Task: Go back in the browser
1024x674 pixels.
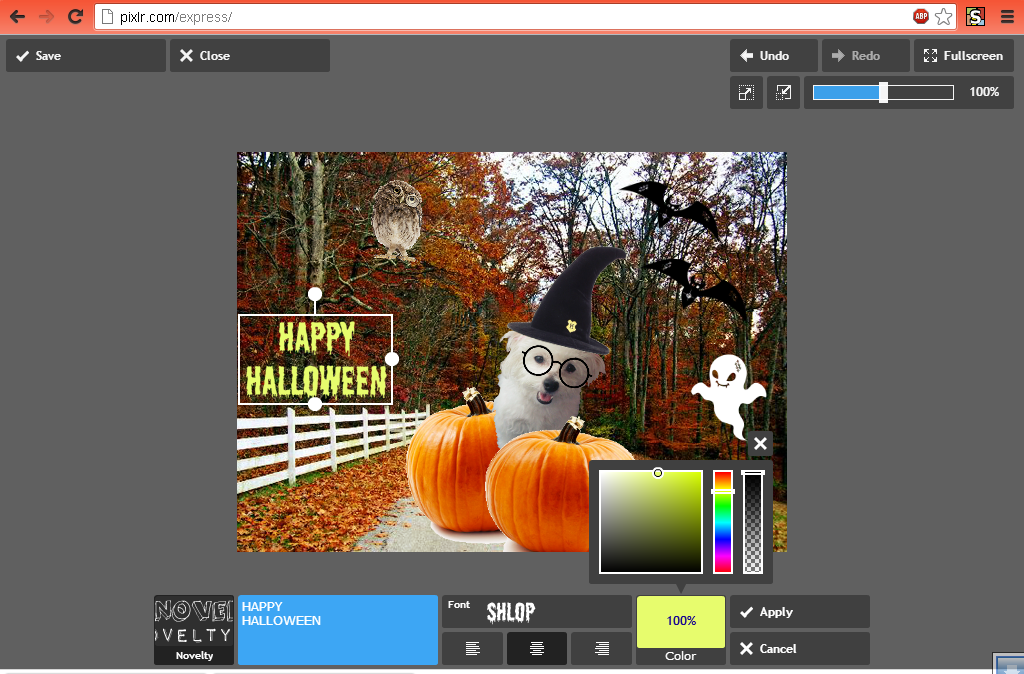Action: [x=17, y=17]
